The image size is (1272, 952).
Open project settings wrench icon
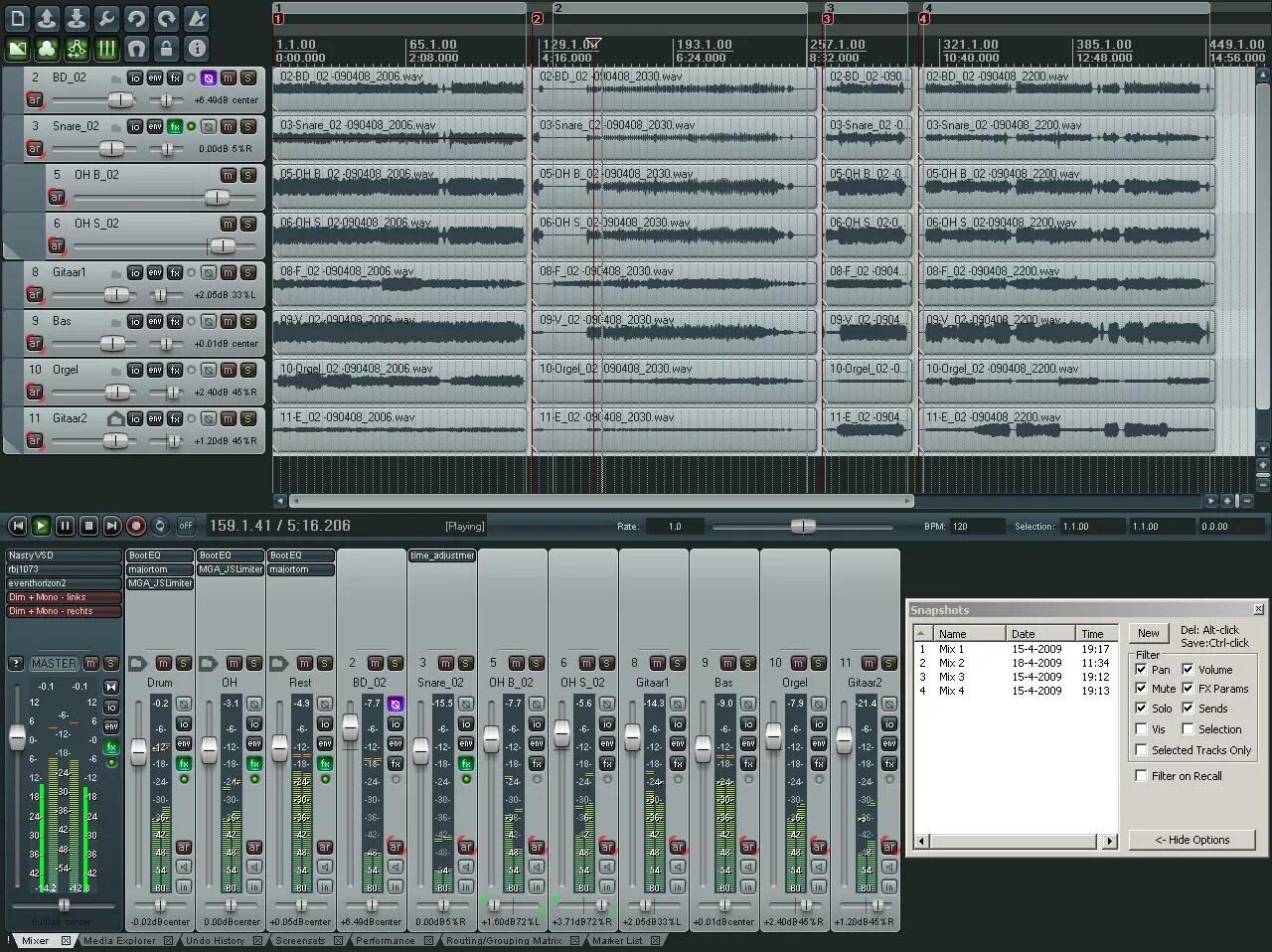click(107, 18)
